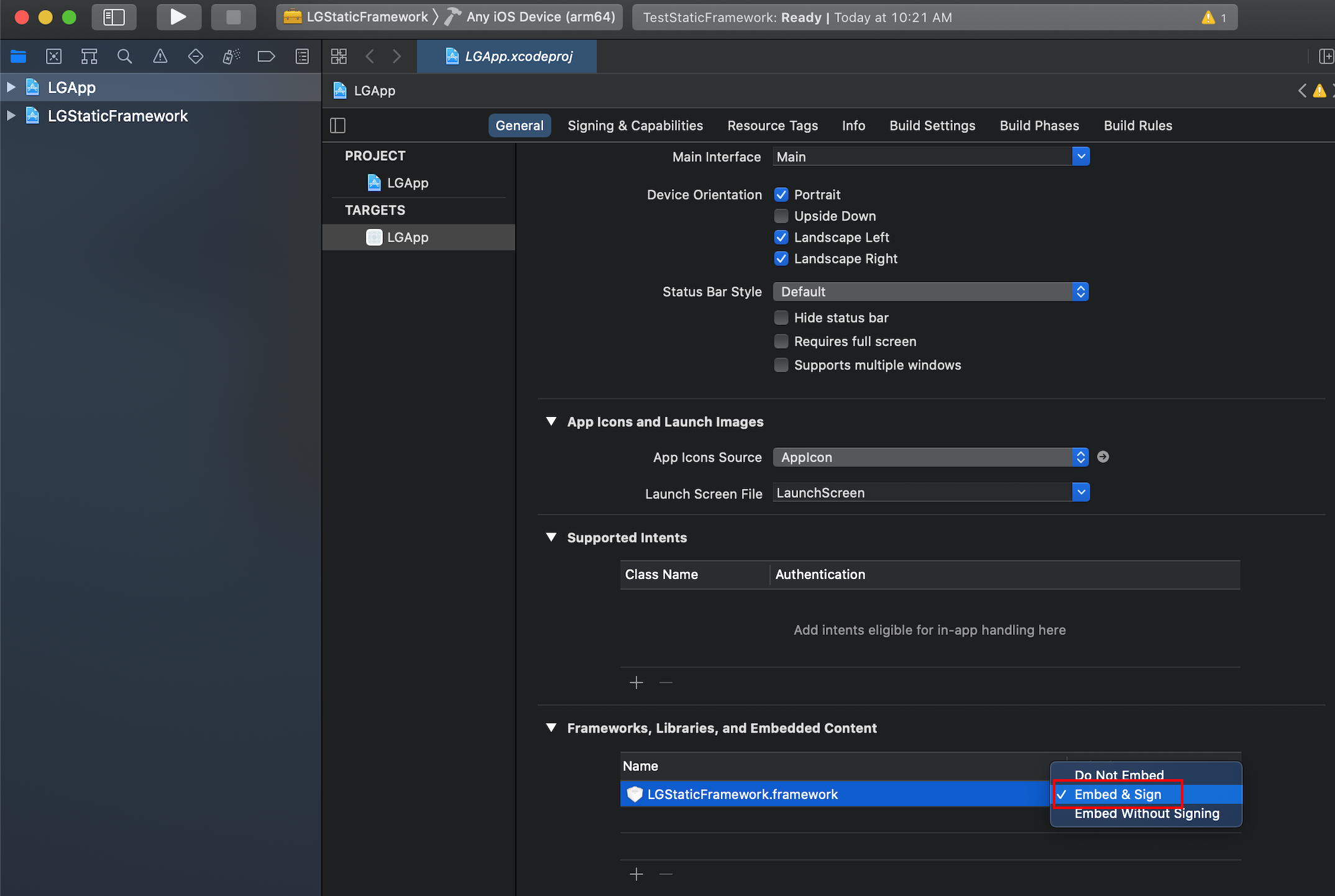
Task: Toggle the Landscape Right checkbox
Action: [x=781, y=258]
